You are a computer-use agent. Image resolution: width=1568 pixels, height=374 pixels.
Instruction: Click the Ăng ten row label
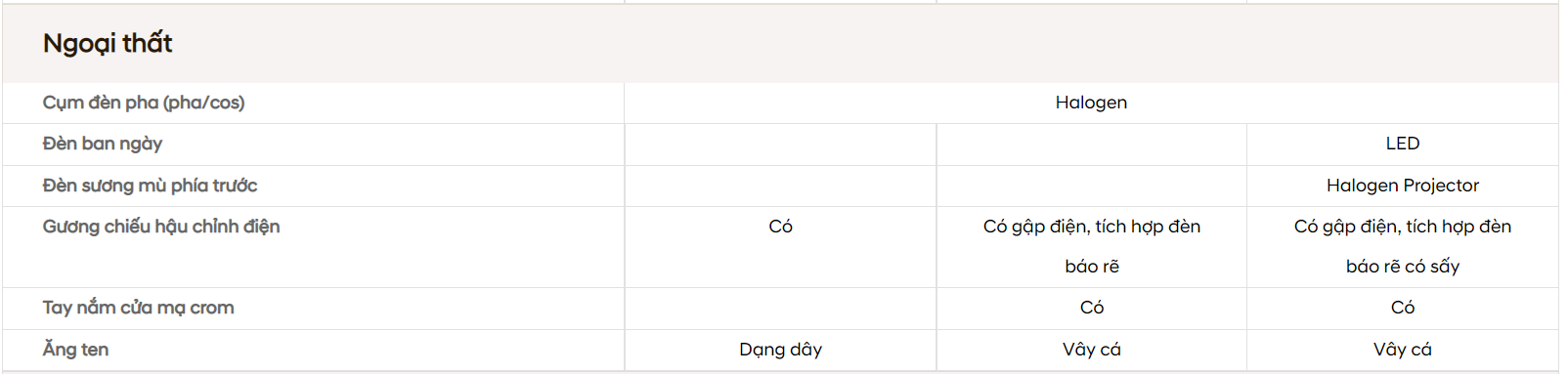coord(75,350)
